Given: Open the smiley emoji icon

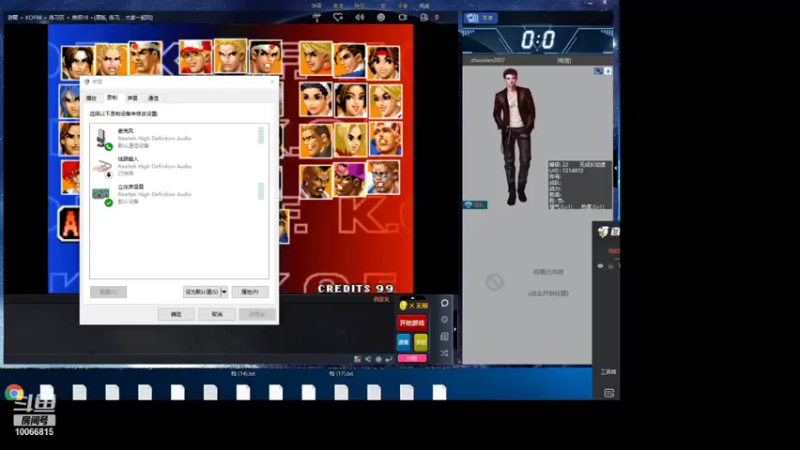Looking at the screenshot, I should pos(381,17).
